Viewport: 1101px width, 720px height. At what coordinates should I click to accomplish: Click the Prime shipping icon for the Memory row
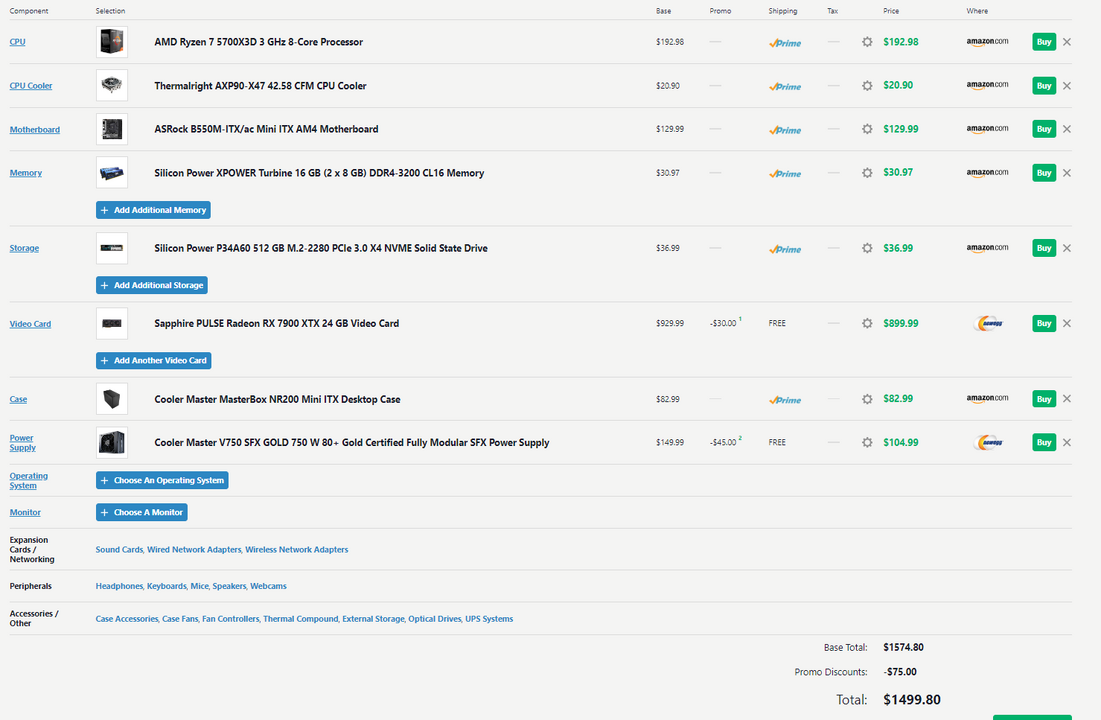pyautogui.click(x=785, y=173)
